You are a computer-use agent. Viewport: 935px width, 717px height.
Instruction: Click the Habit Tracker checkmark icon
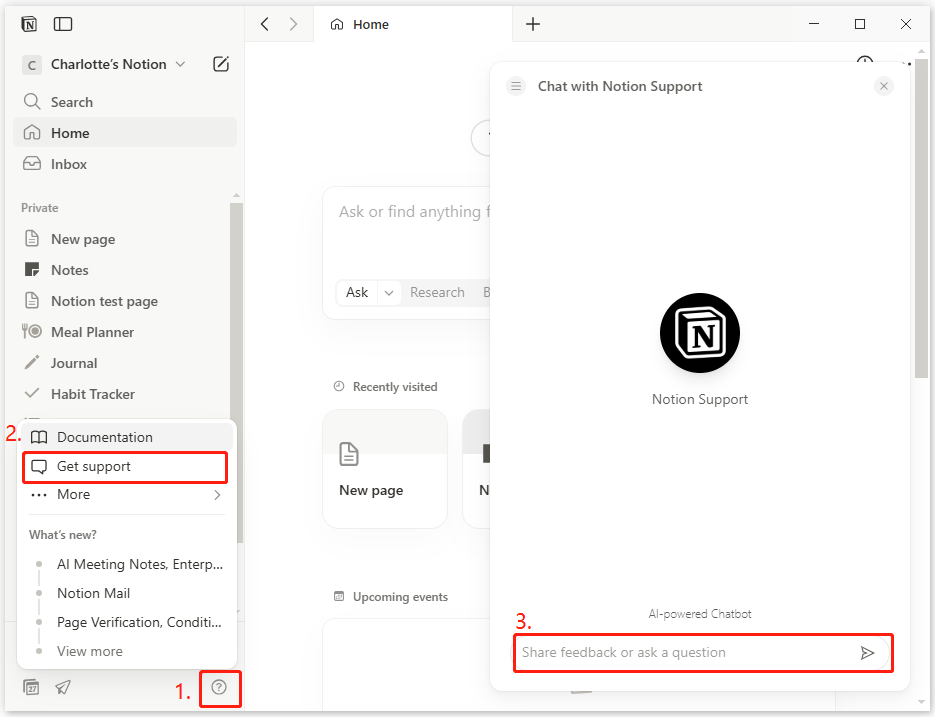32,393
